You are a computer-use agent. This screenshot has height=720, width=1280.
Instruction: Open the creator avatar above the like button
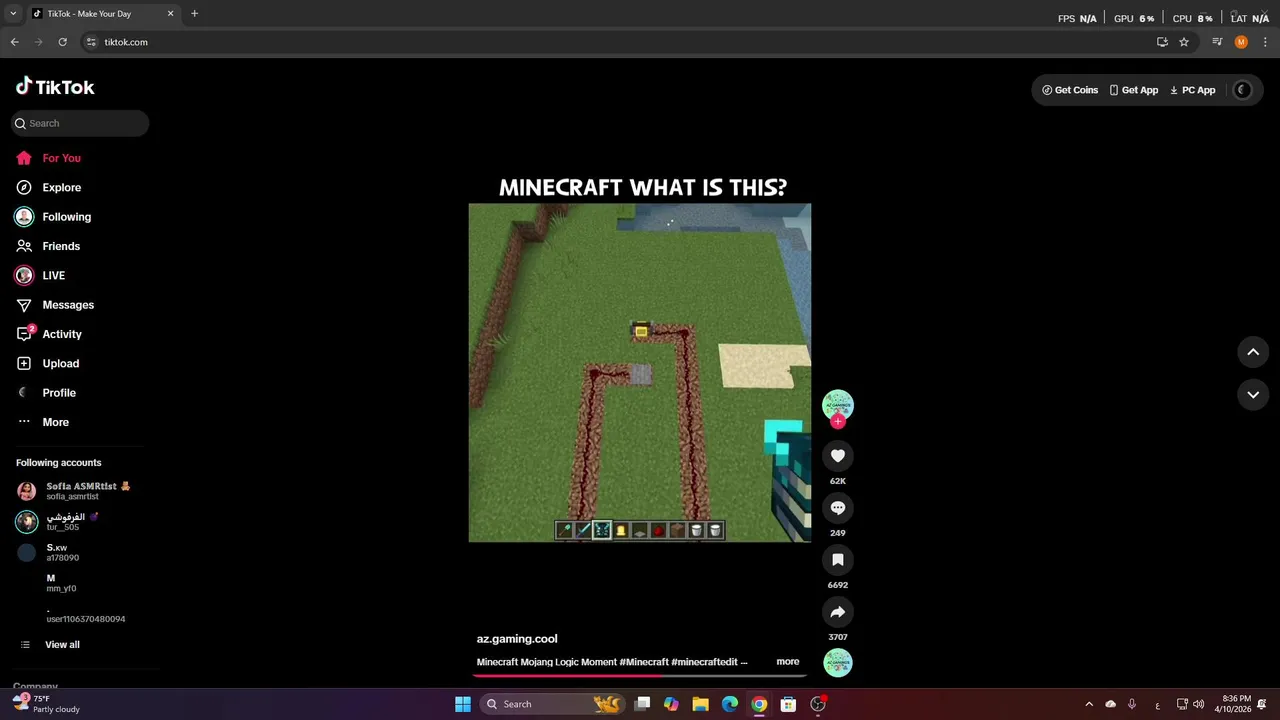click(838, 405)
